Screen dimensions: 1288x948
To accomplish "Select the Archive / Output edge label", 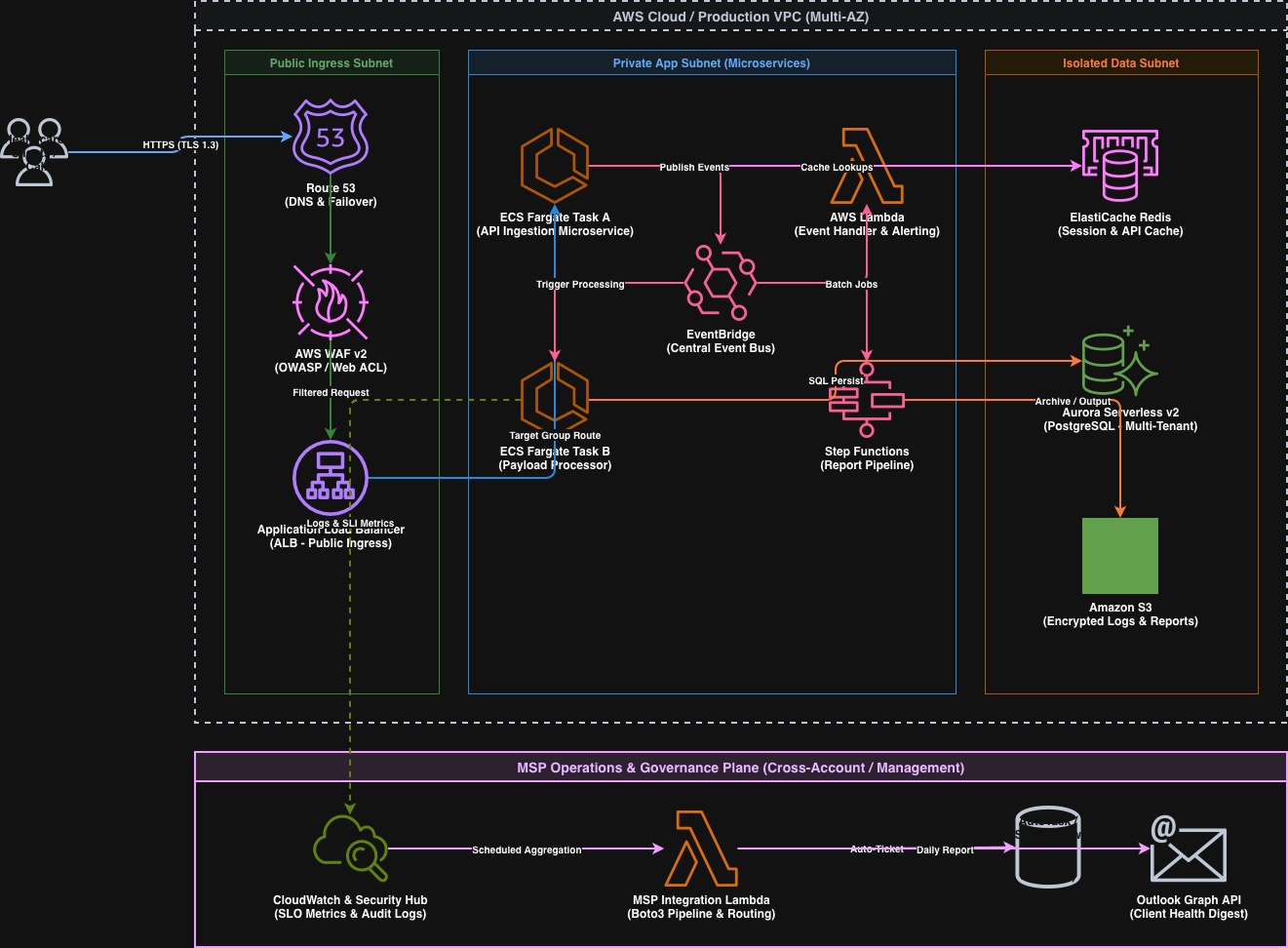I will click(x=1073, y=401).
